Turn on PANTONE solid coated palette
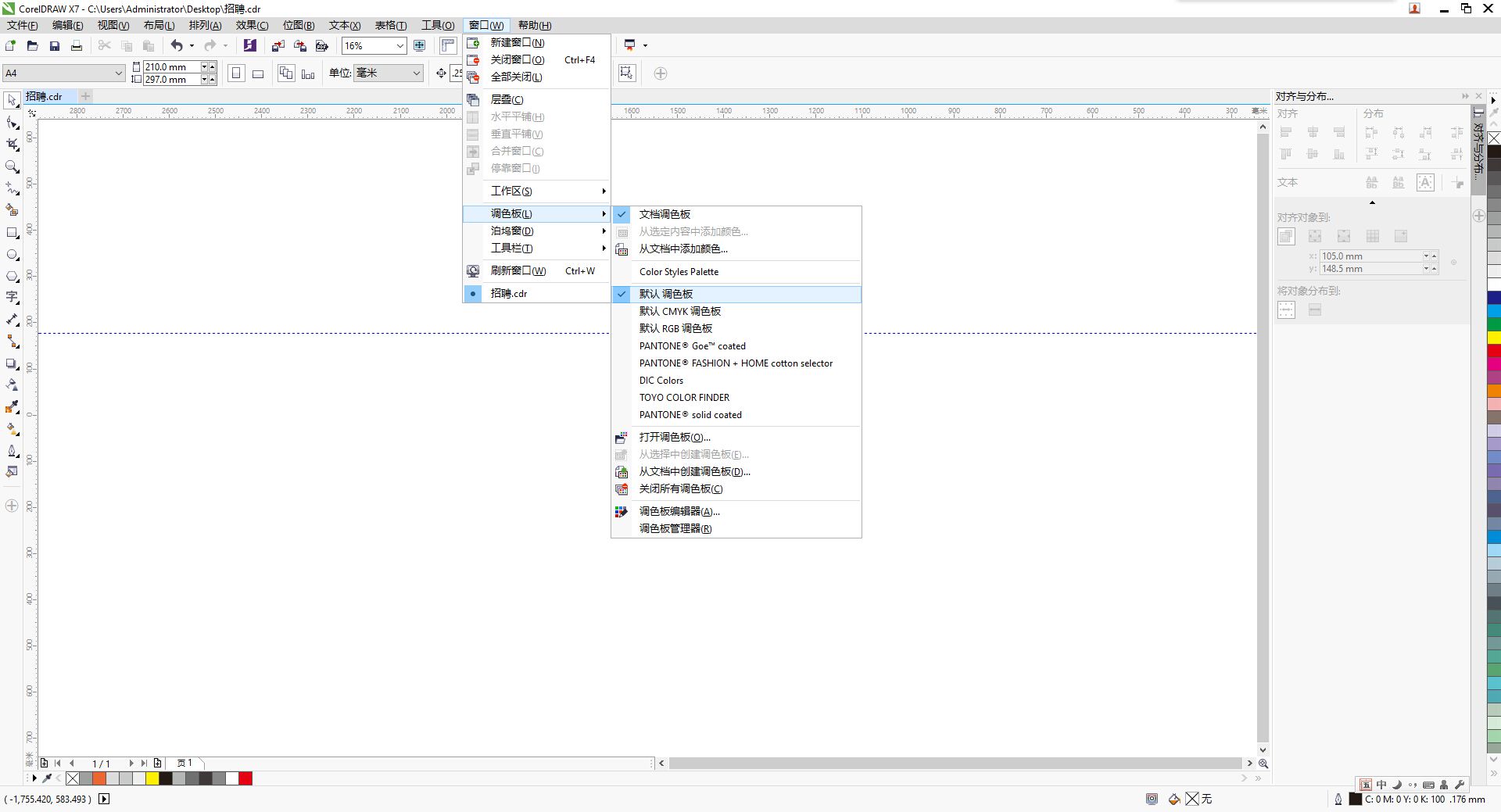Screen dimensions: 1501x812 pyautogui.click(x=736, y=415)
